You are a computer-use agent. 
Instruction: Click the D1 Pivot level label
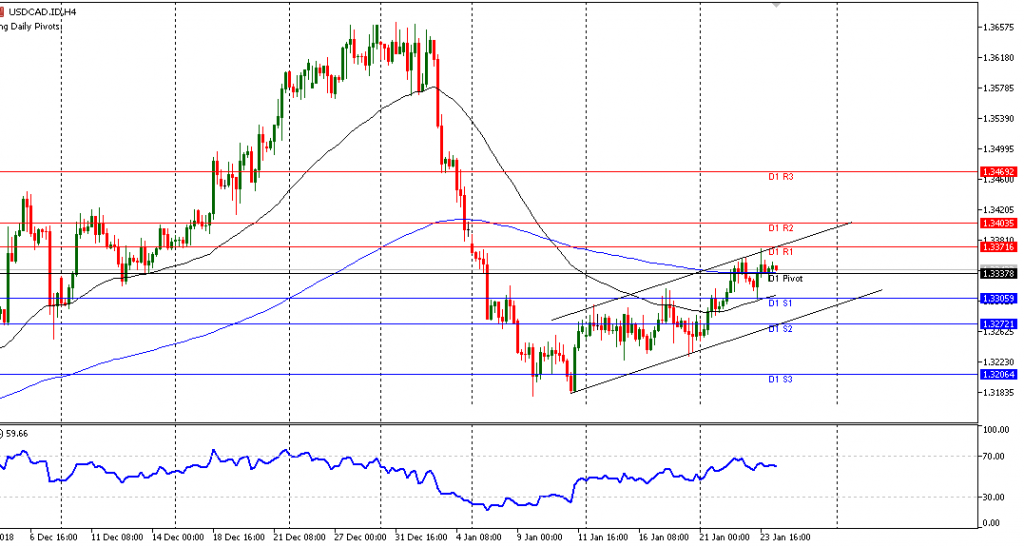[785, 279]
